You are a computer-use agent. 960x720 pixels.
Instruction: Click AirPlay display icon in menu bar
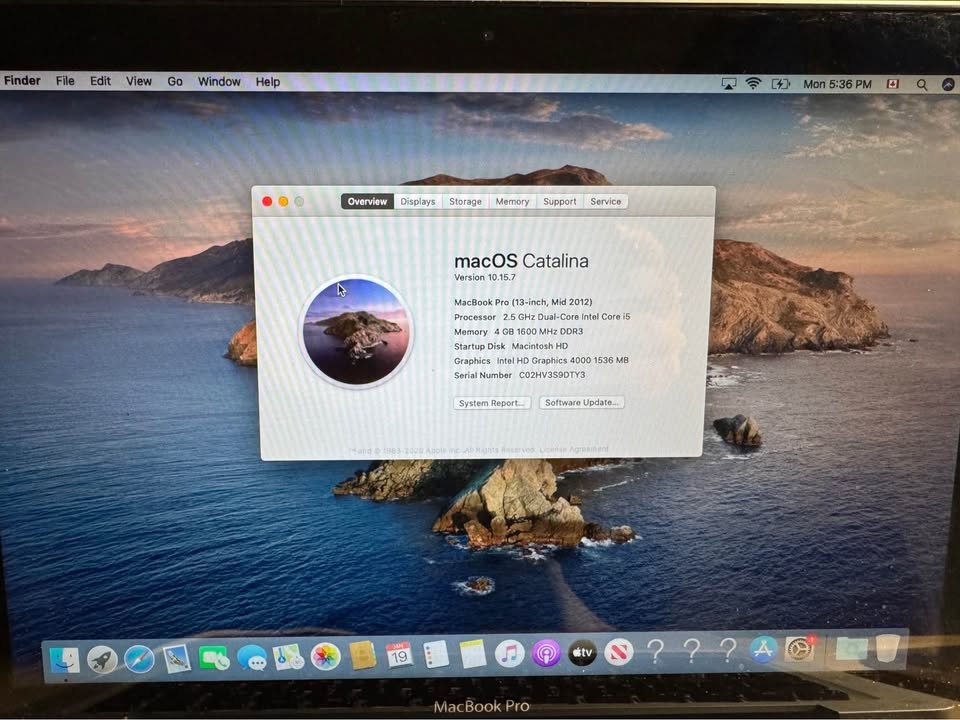(x=729, y=84)
